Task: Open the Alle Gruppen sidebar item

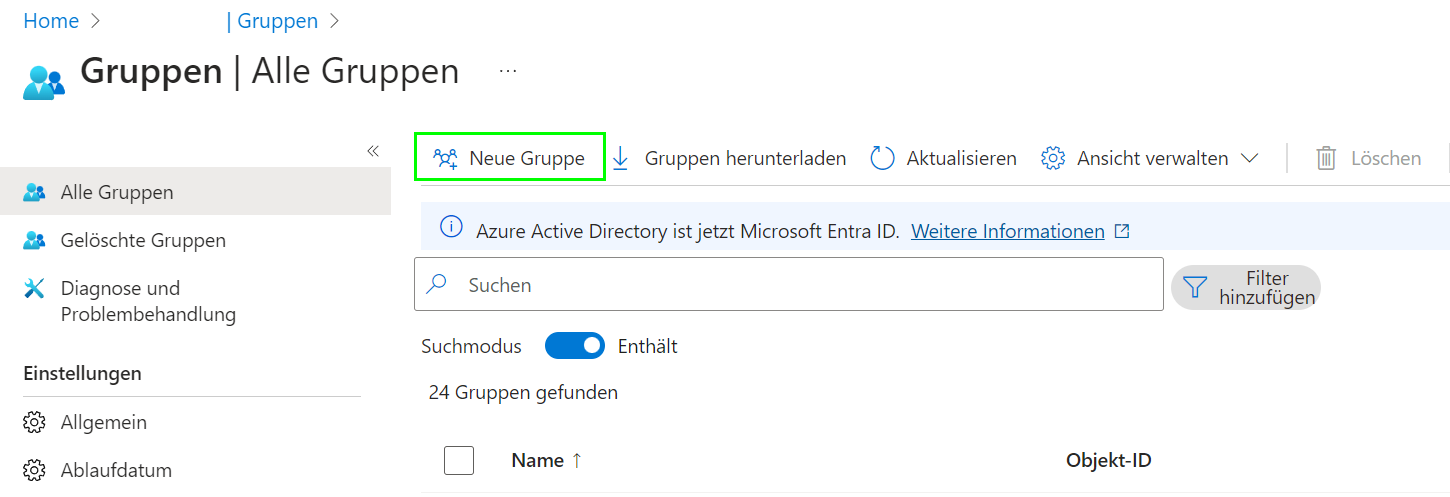Action: pos(195,192)
